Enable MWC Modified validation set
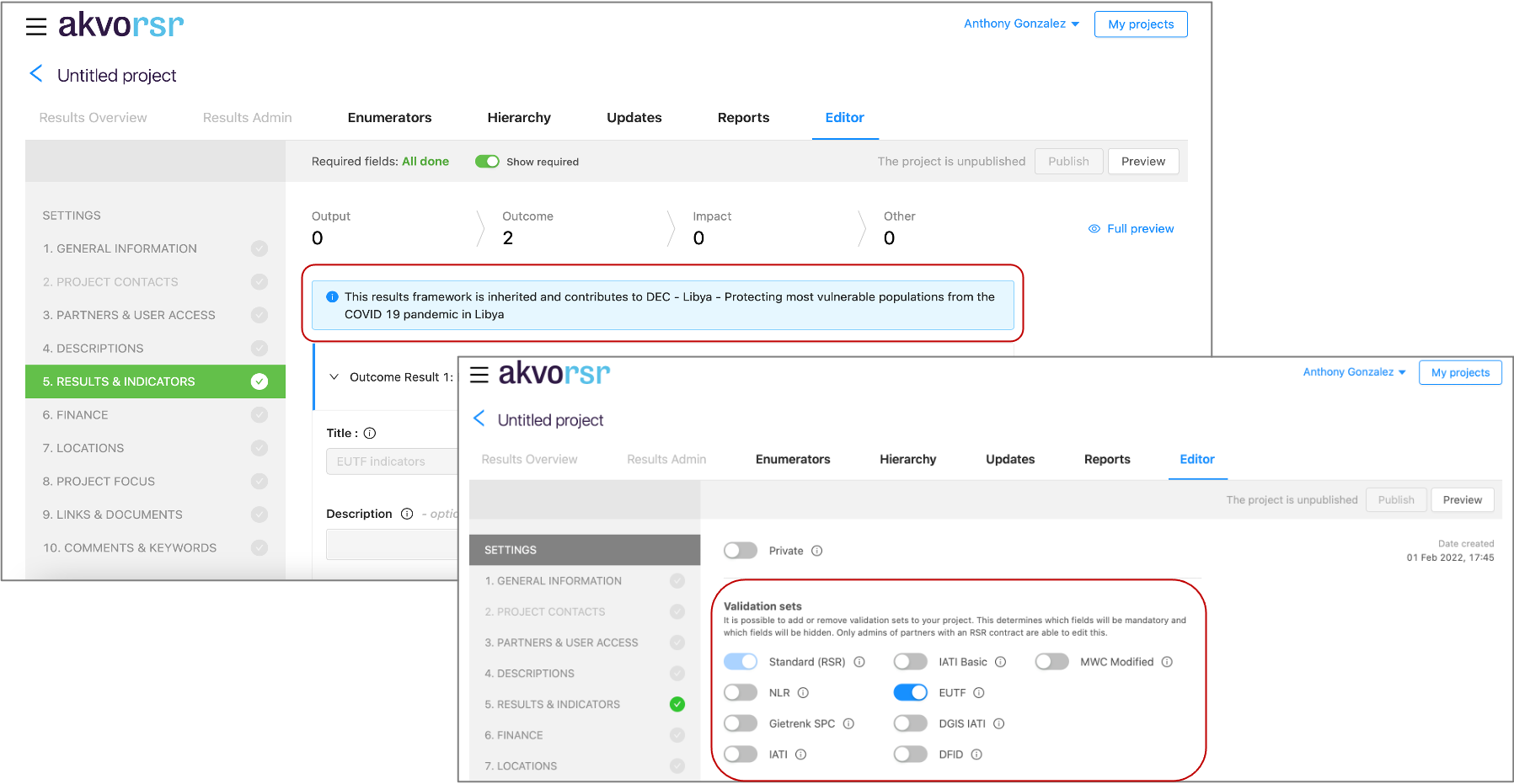The image size is (1514, 784). click(1052, 662)
